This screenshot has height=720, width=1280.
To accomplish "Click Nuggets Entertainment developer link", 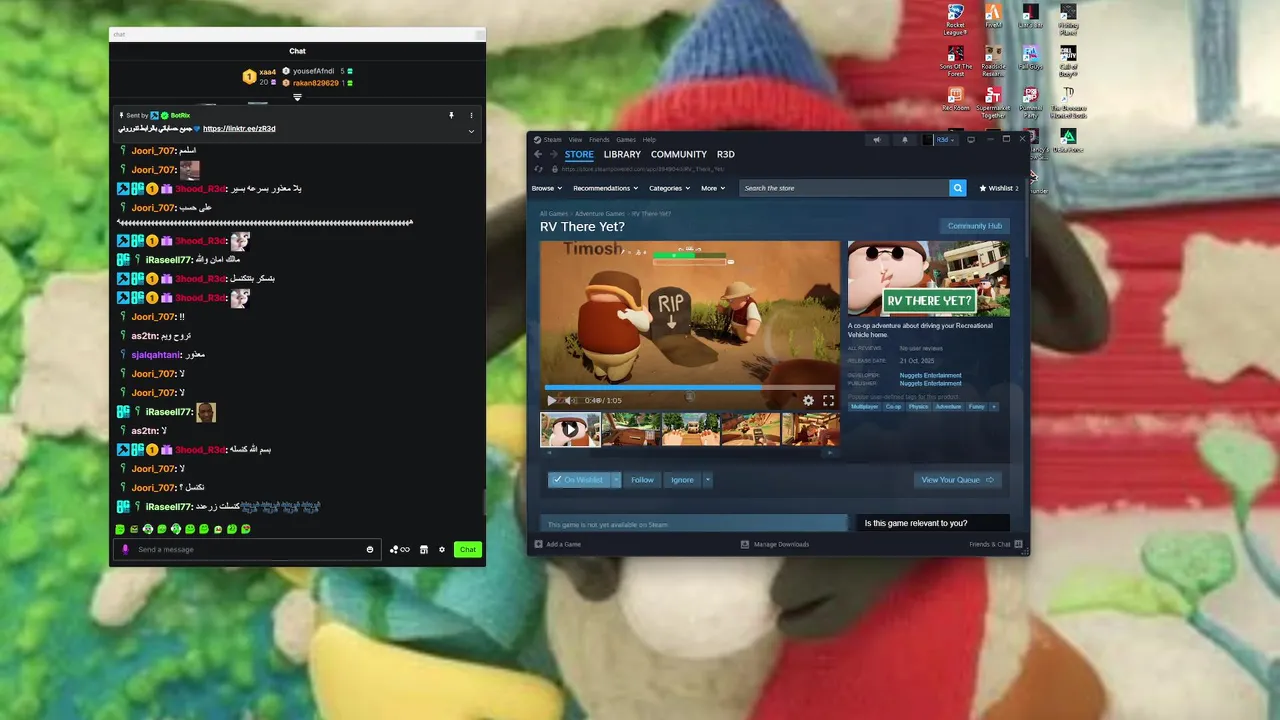I will click(x=930, y=376).
